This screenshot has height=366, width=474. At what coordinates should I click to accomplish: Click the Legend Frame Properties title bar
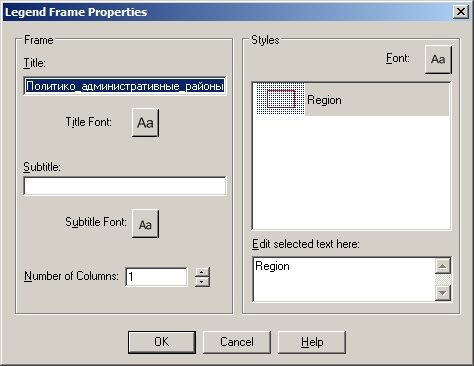pyautogui.click(x=227, y=12)
